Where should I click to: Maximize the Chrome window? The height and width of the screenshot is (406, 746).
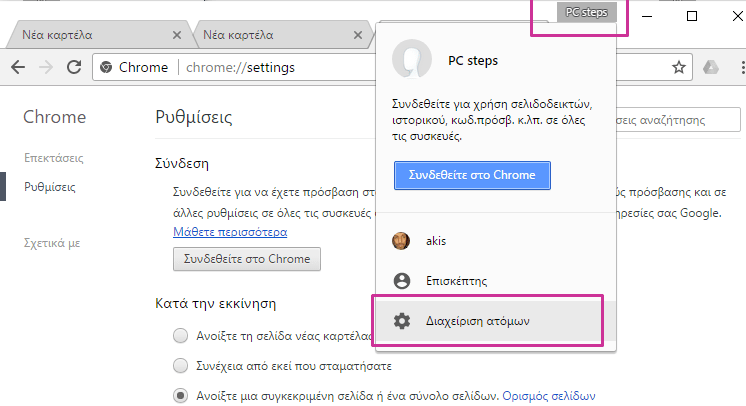coord(692,16)
